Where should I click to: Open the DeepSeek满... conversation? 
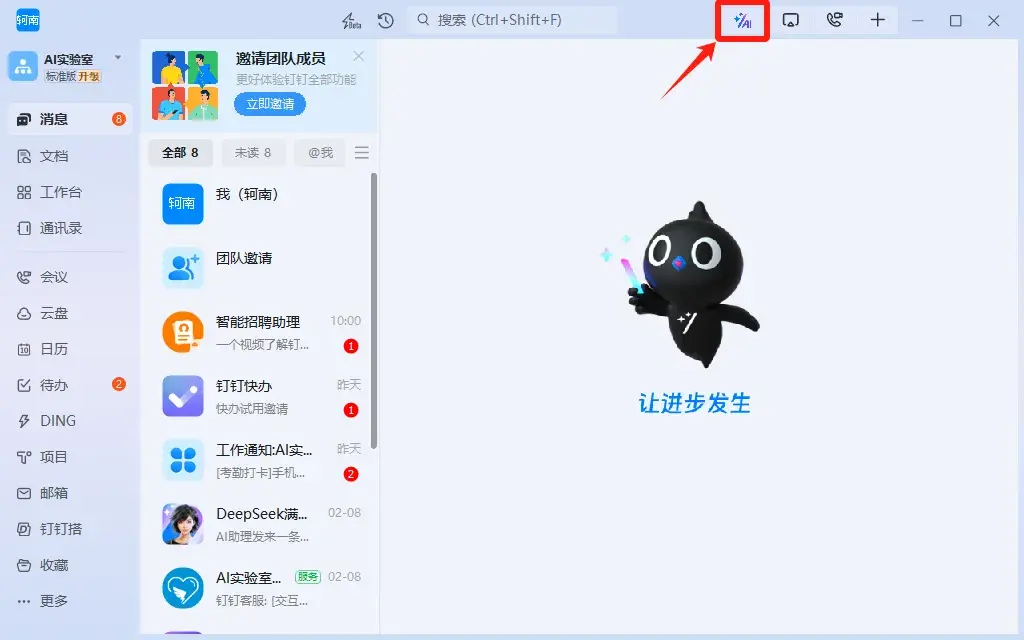259,524
